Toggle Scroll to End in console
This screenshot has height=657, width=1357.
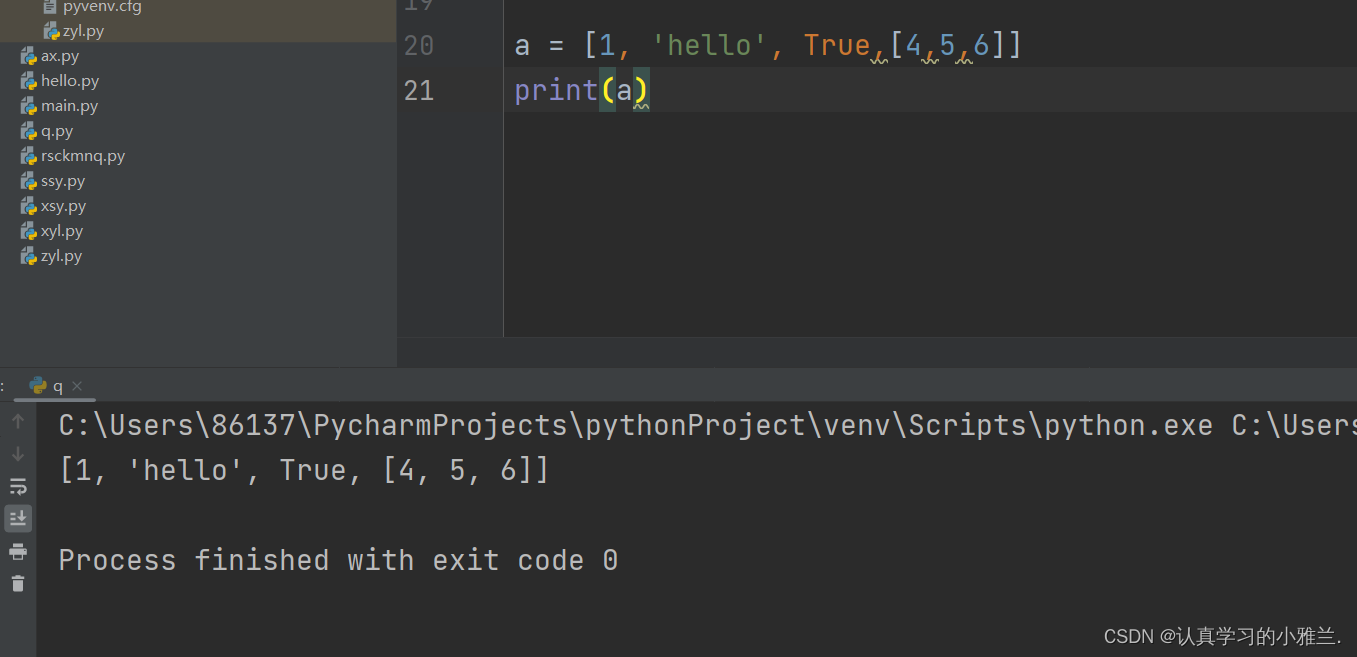click(18, 518)
